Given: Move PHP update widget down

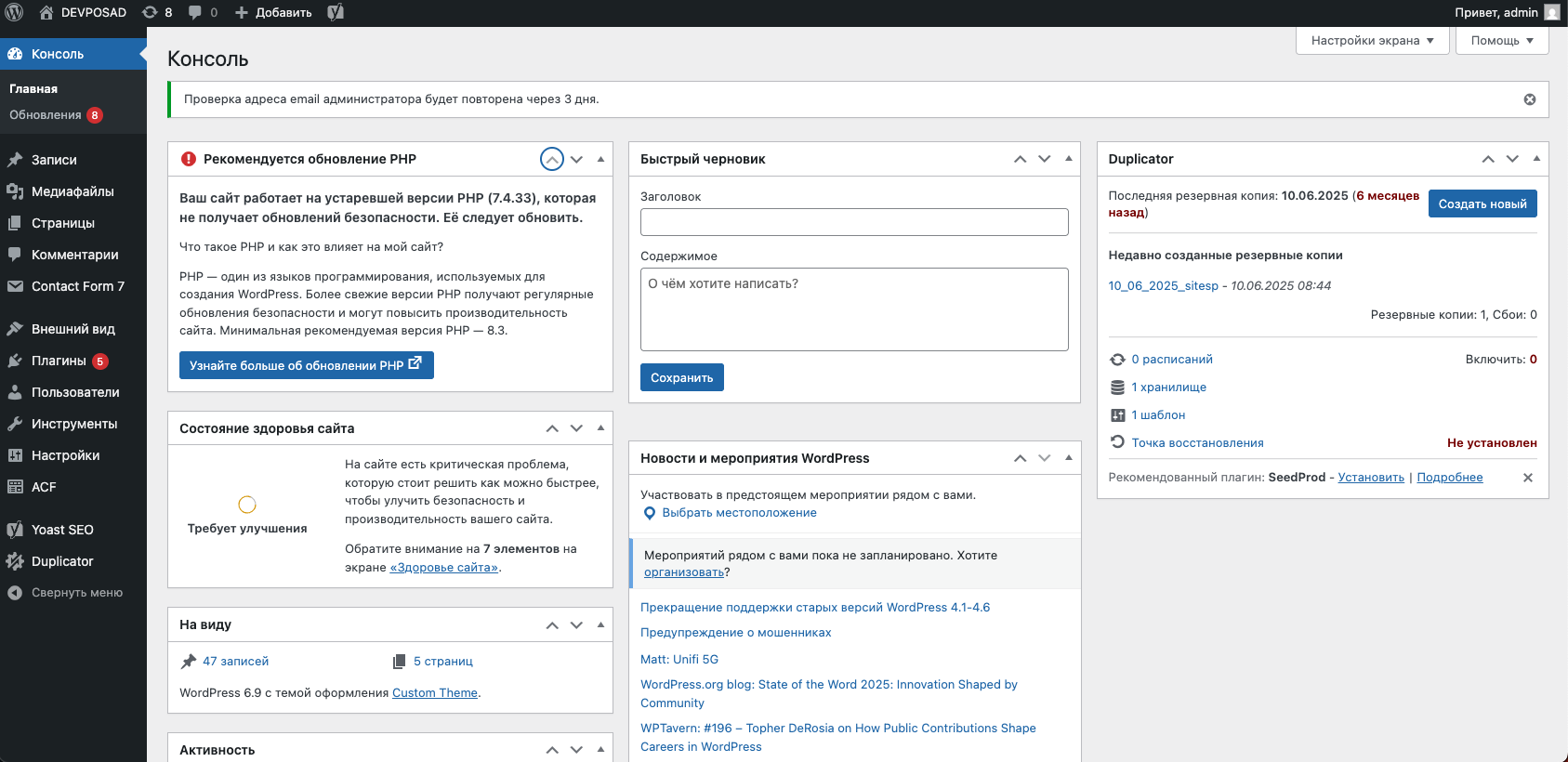Looking at the screenshot, I should click(x=576, y=160).
